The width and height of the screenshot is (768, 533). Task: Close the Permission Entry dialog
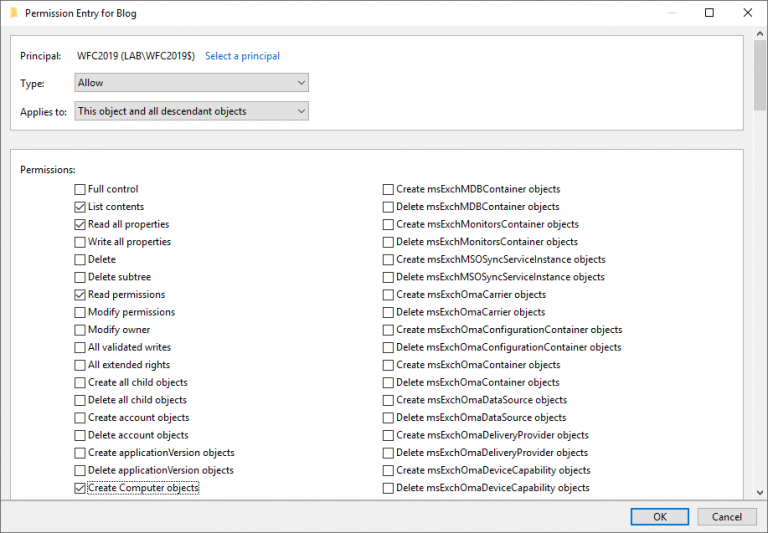click(745, 13)
